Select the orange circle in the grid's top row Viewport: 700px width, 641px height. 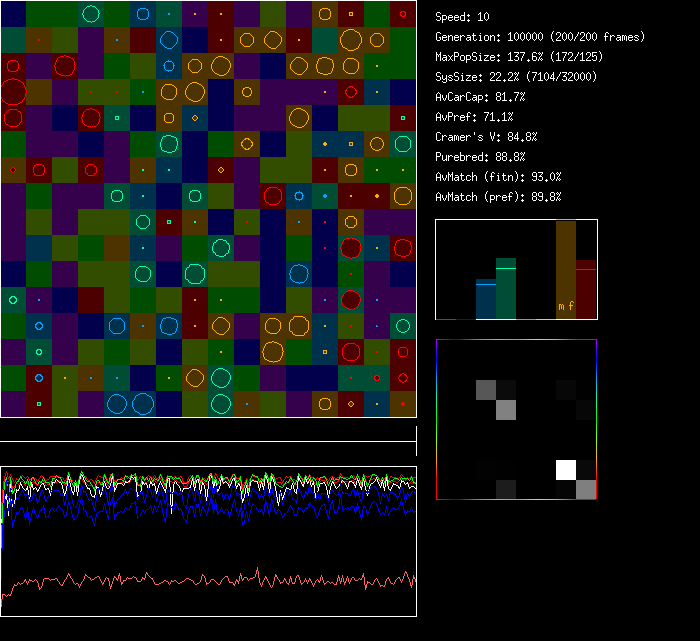[x=325, y=14]
